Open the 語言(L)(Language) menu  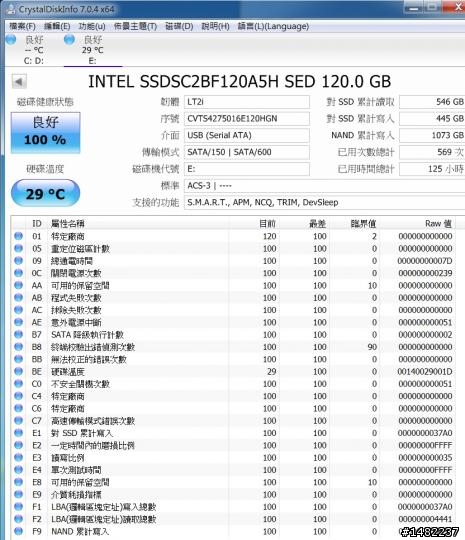(273, 26)
